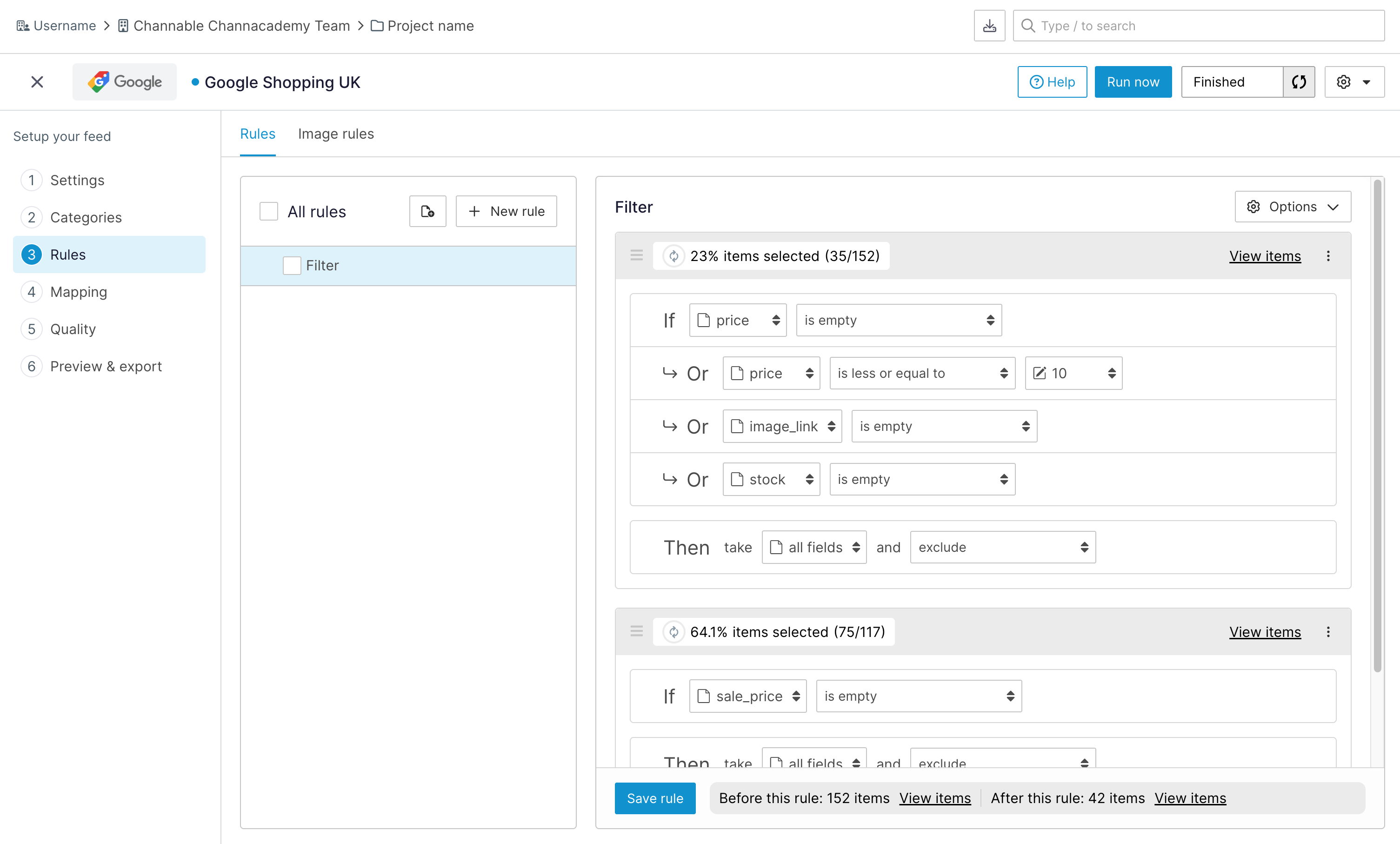Select the Filter rule checkbox
The image size is (1400, 844).
[x=292, y=265]
